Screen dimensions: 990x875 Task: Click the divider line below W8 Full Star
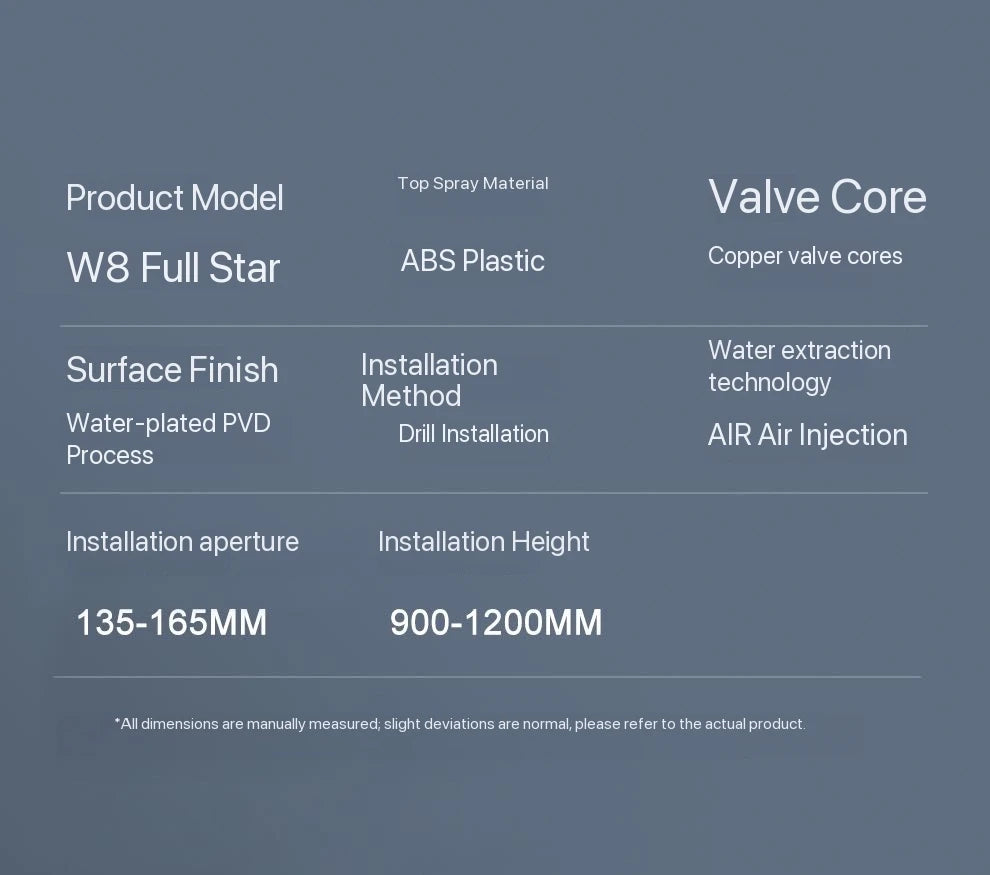(494, 326)
